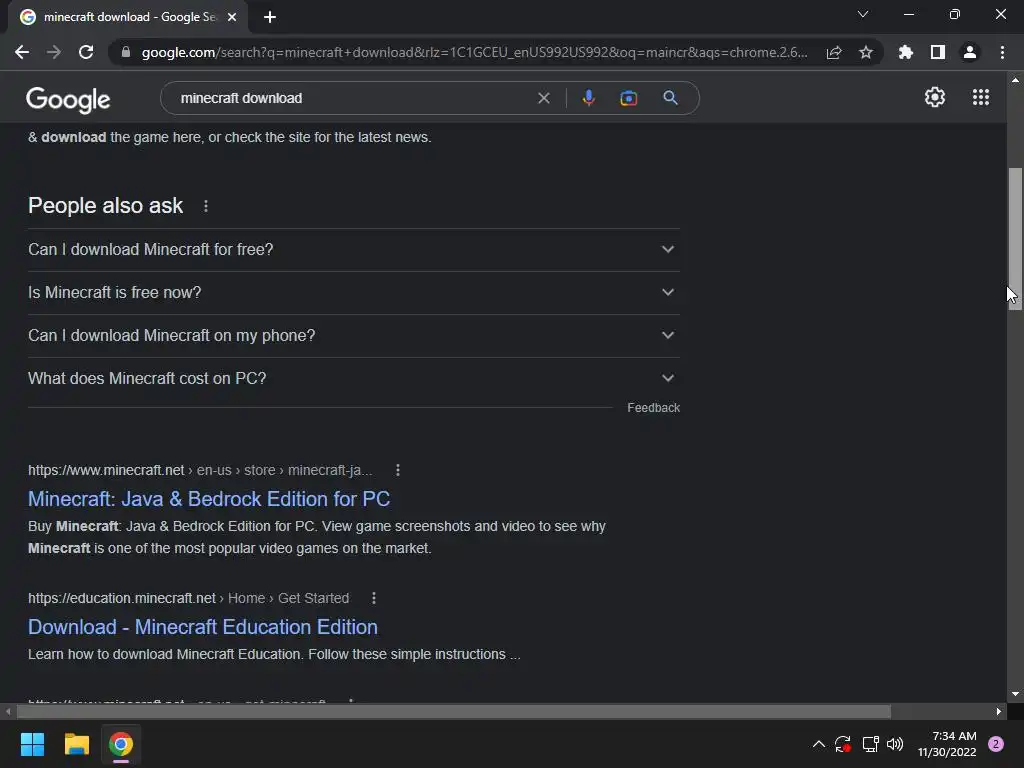
Task: Click the education.minecraft.net URL breadcrumb
Action: pyautogui.click(x=188, y=598)
